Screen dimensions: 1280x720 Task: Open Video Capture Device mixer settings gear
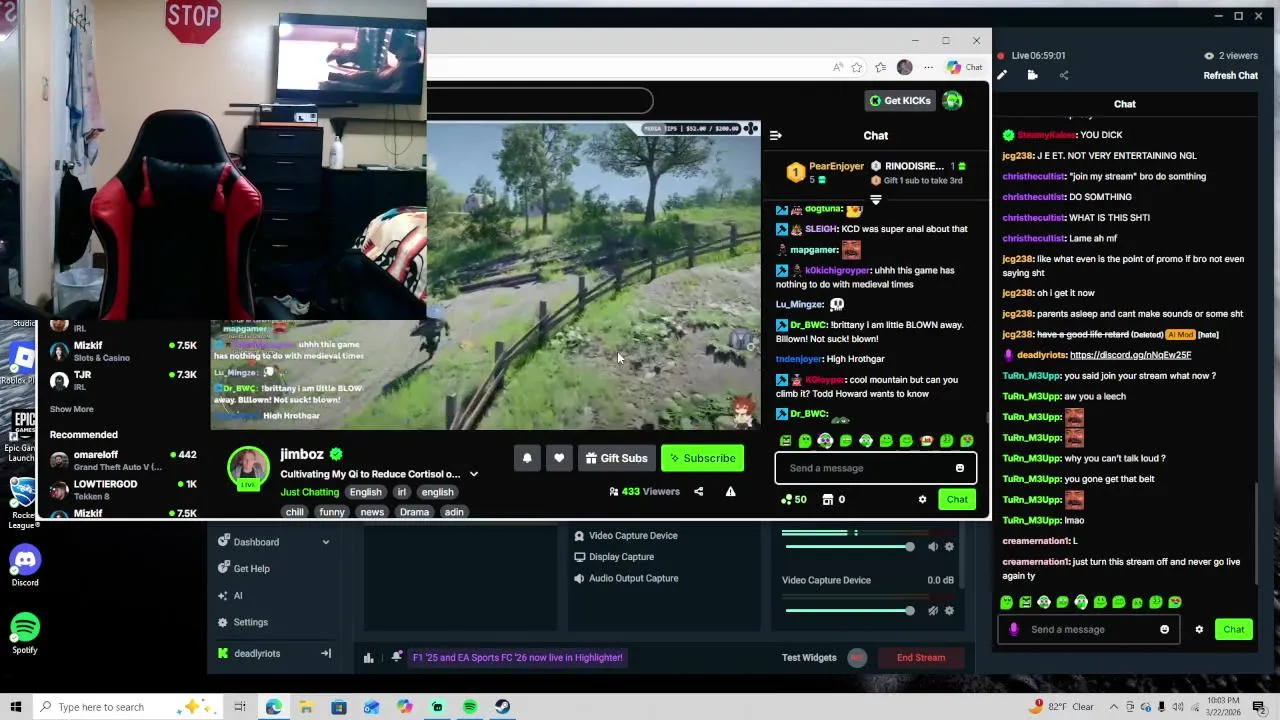tap(949, 611)
